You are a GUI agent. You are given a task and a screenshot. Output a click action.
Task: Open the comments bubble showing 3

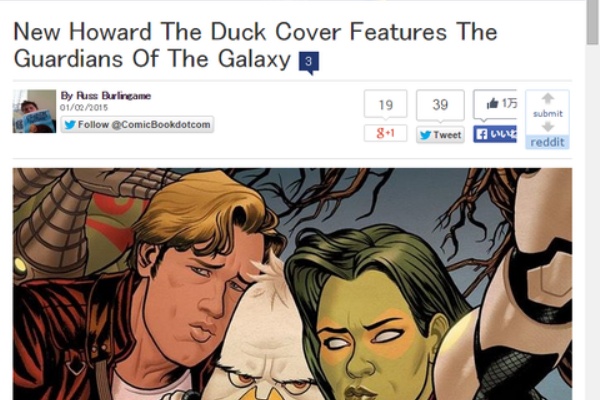point(308,62)
